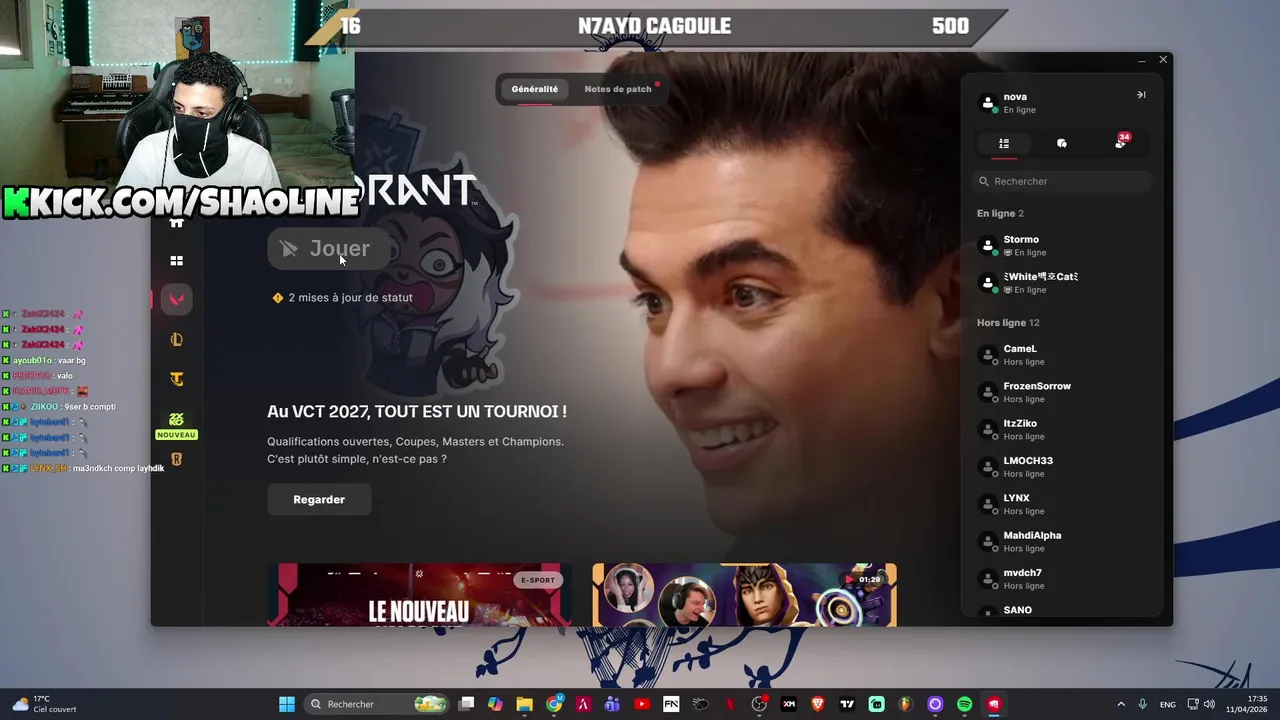Open FL Studio taskbar icon
The width and height of the screenshot is (1280, 720).
[x=906, y=704]
